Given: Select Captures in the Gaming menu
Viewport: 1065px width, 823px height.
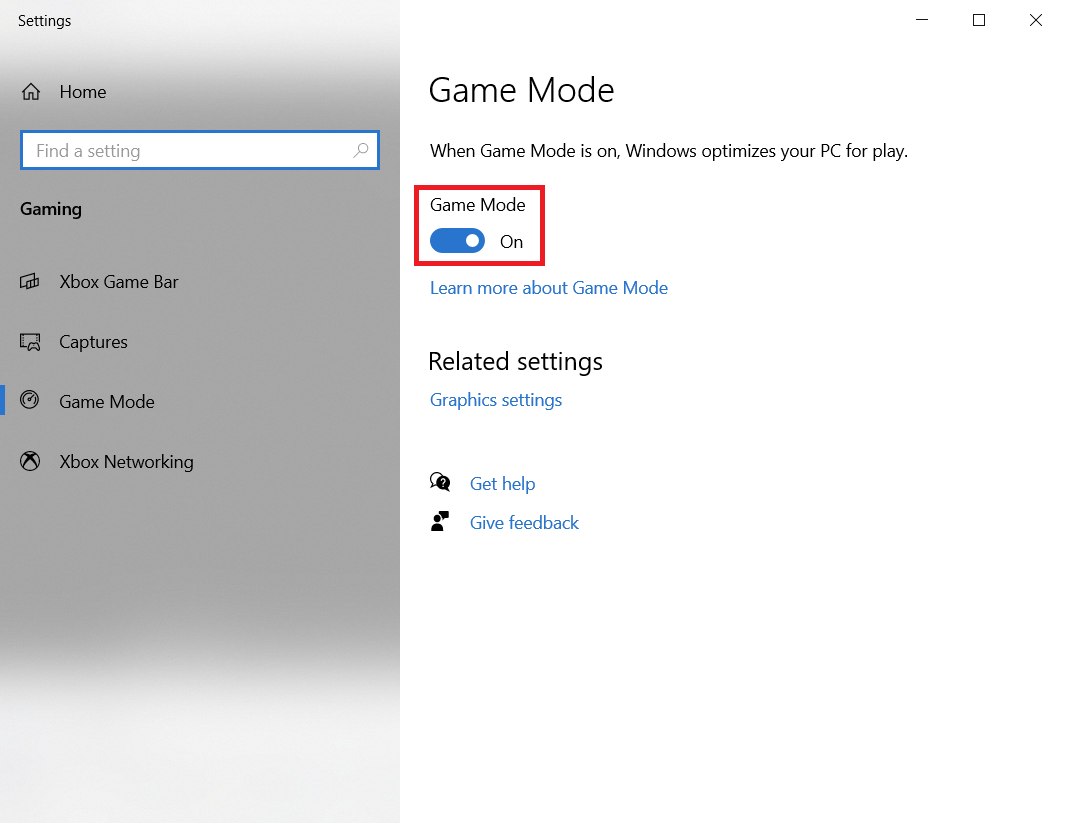Looking at the screenshot, I should [x=93, y=342].
